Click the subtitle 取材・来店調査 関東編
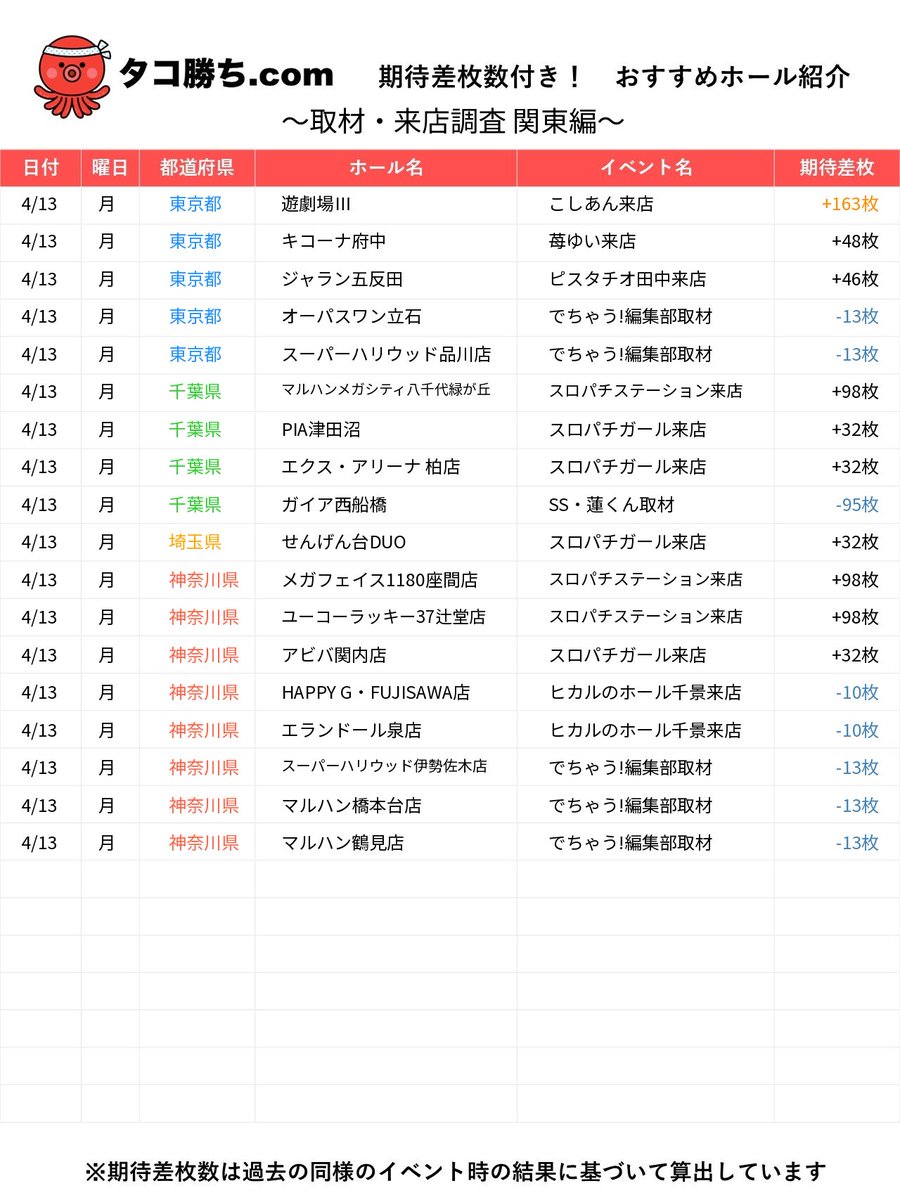 click(455, 121)
